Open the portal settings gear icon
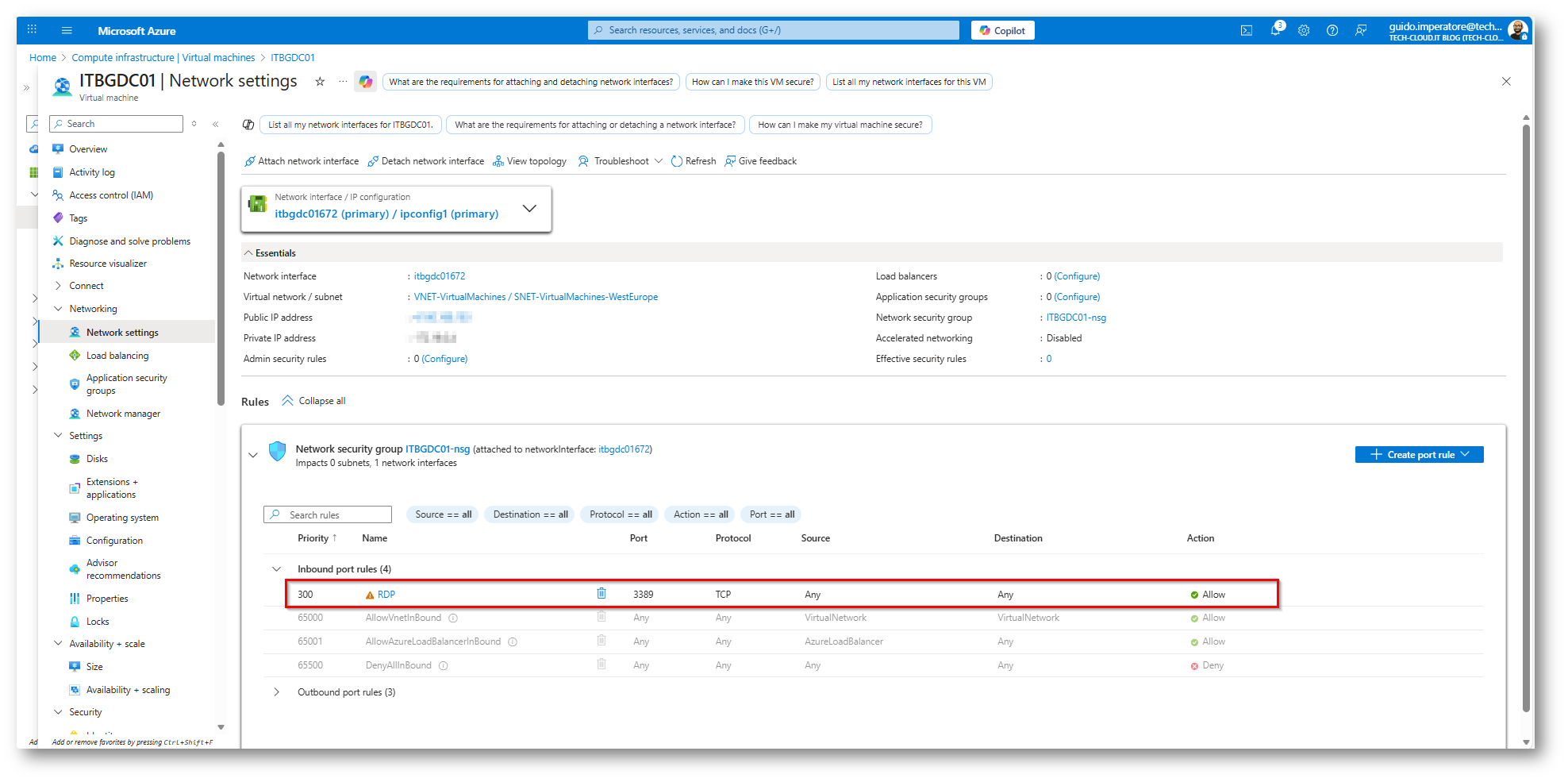The width and height of the screenshot is (1568, 782). [1304, 31]
